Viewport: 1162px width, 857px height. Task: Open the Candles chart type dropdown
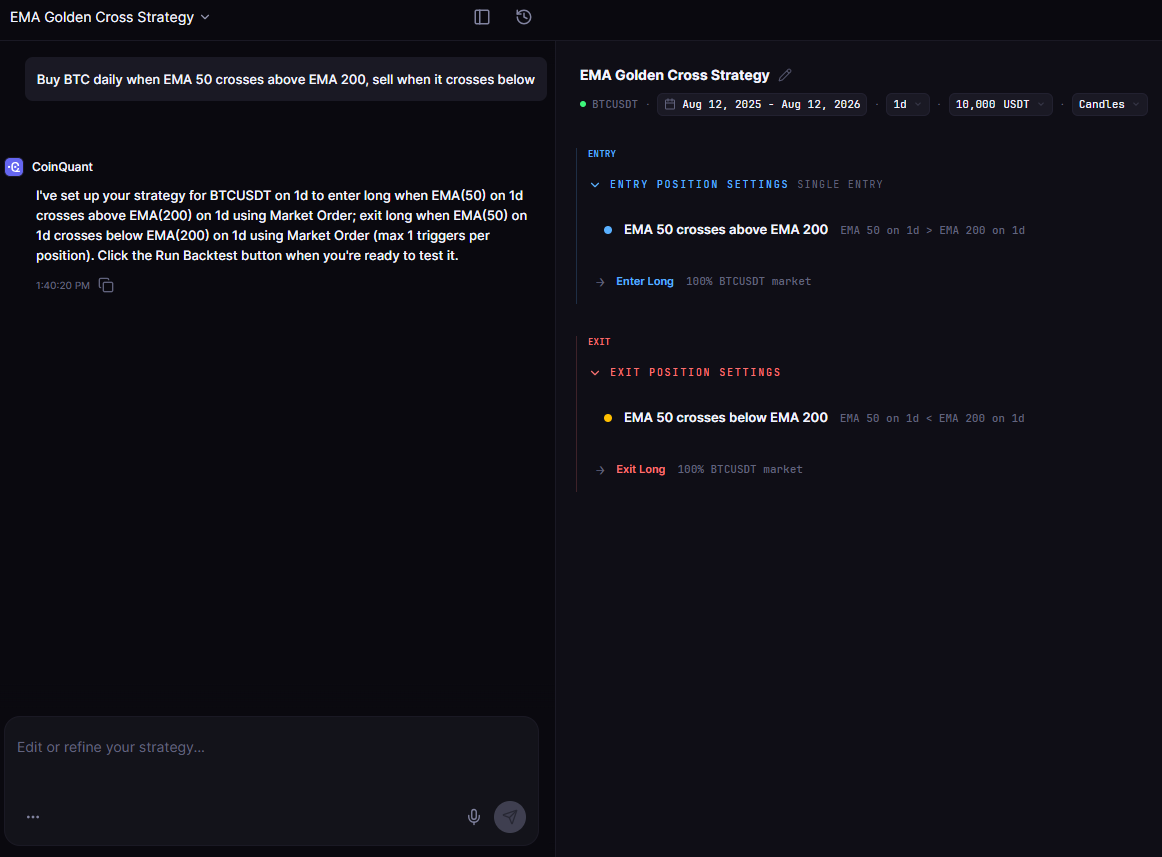tap(1109, 105)
